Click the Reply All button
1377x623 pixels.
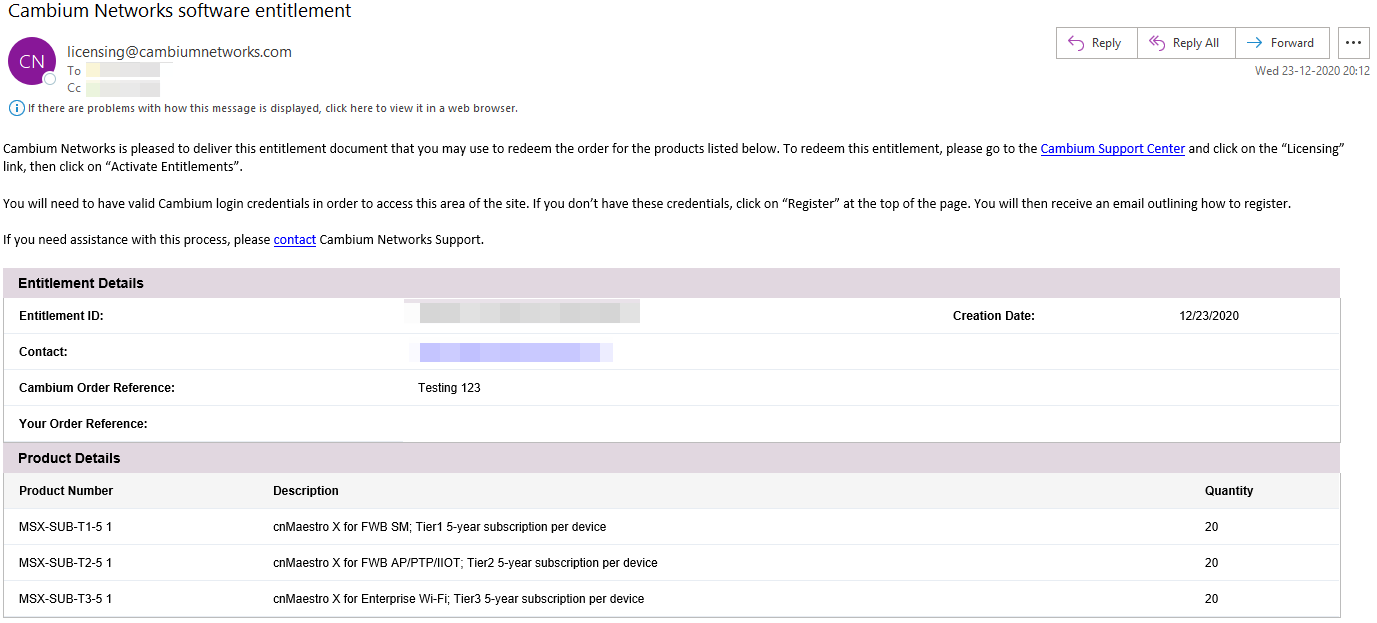1185,43
